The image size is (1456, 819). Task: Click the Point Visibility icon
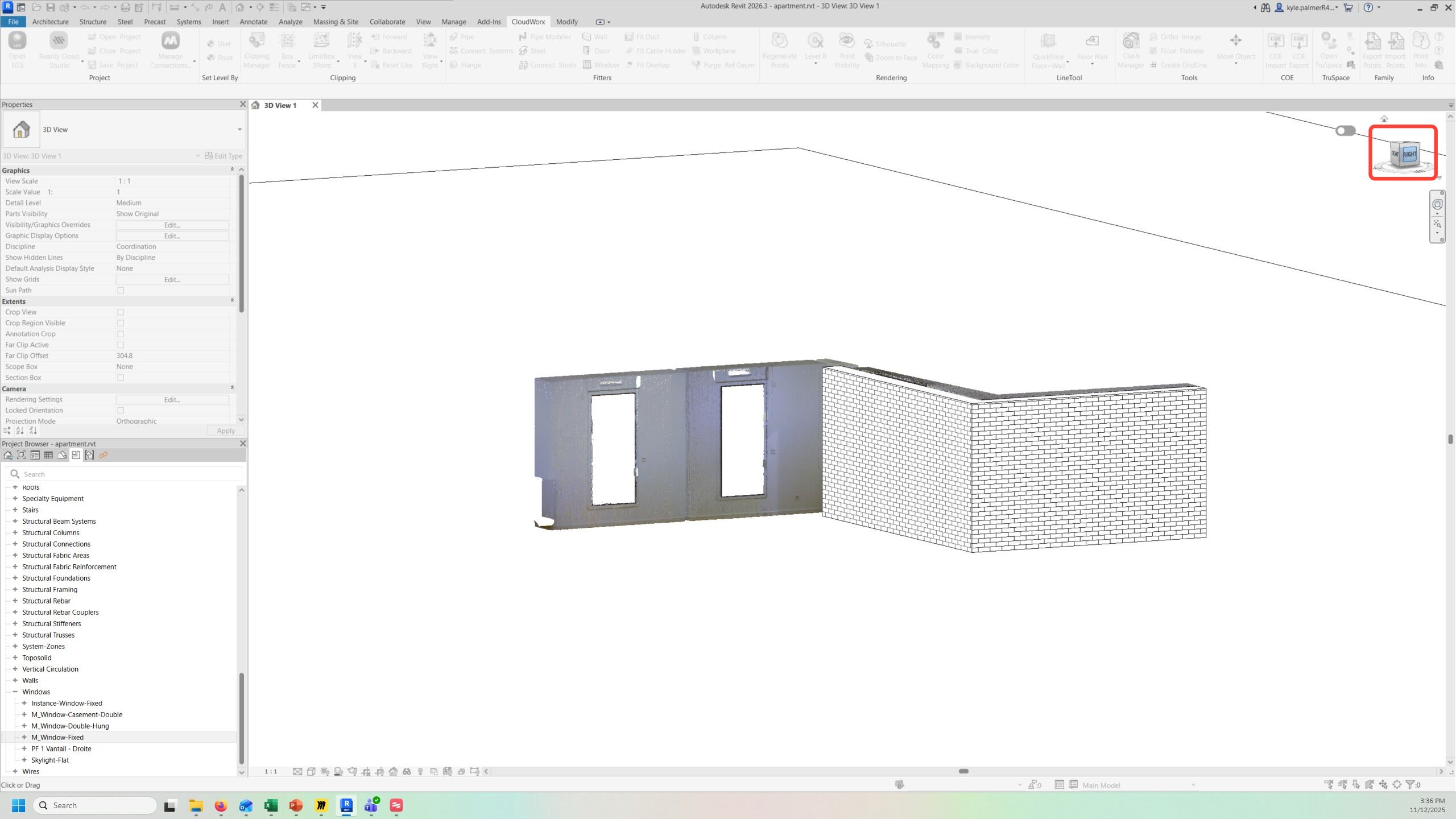click(846, 41)
